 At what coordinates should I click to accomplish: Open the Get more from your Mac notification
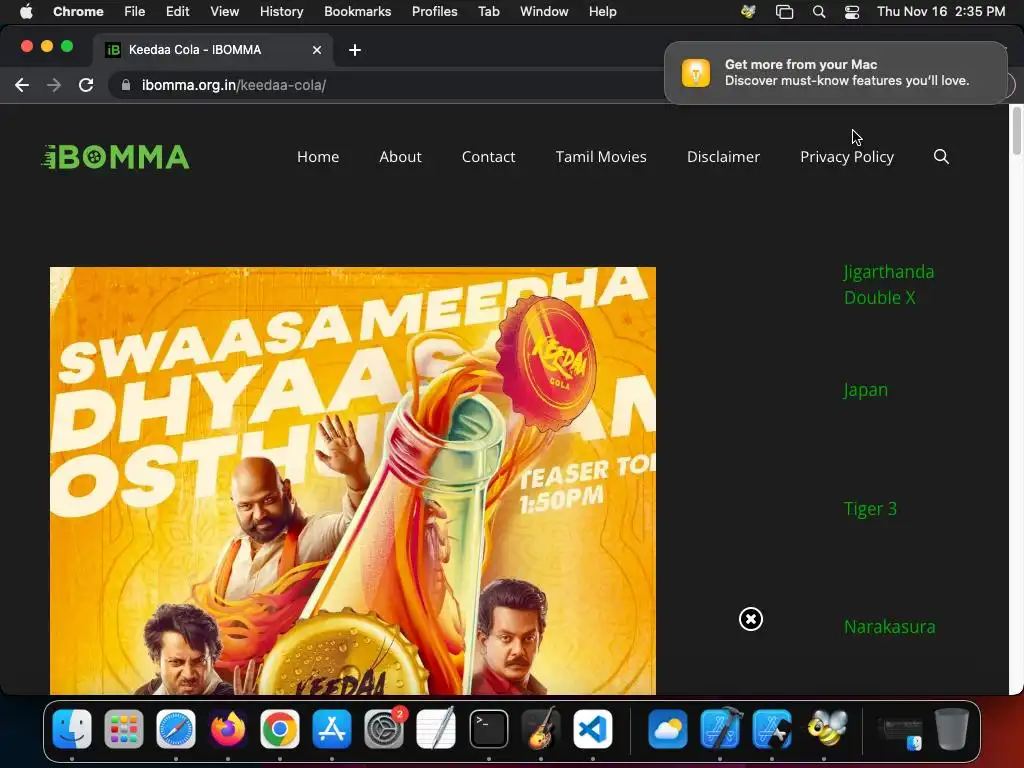836,72
